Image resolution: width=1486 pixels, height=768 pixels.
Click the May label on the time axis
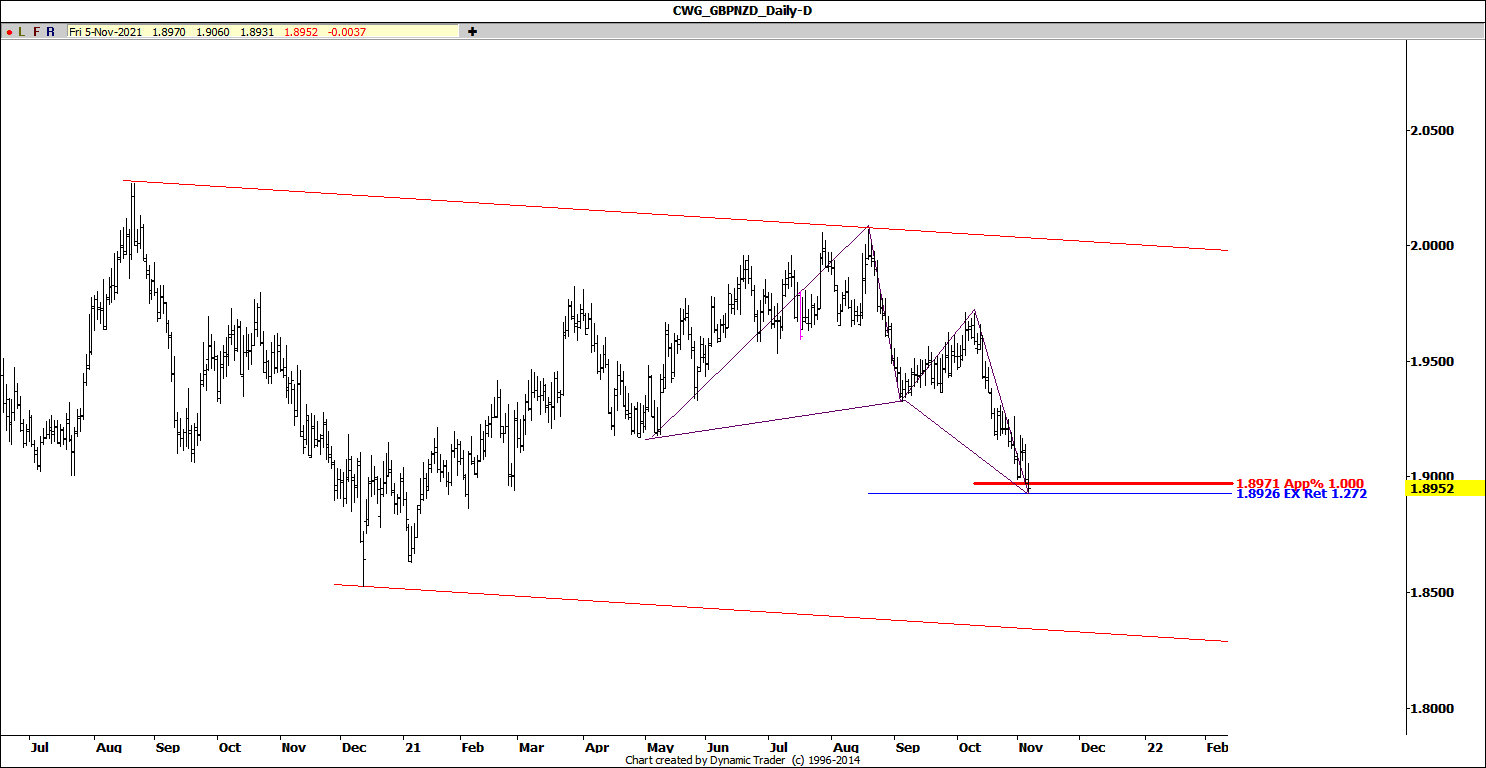pos(660,748)
